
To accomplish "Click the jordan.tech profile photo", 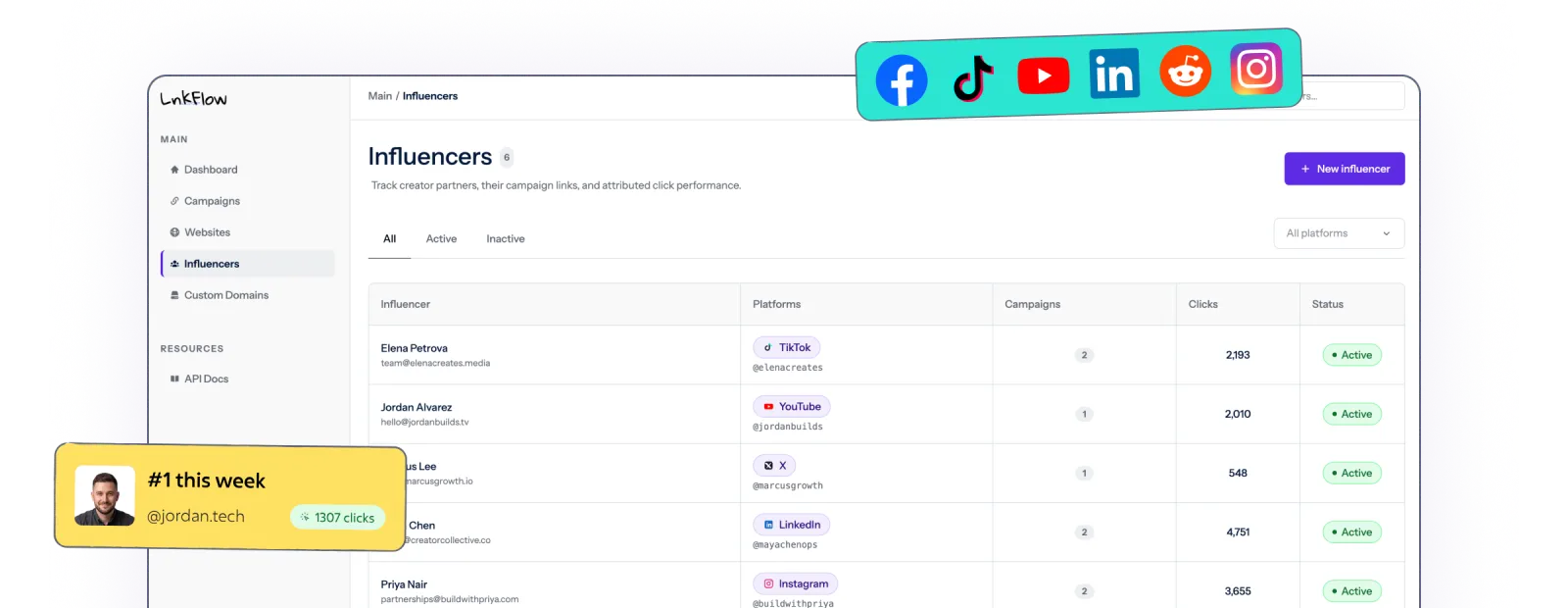I will [x=105, y=496].
